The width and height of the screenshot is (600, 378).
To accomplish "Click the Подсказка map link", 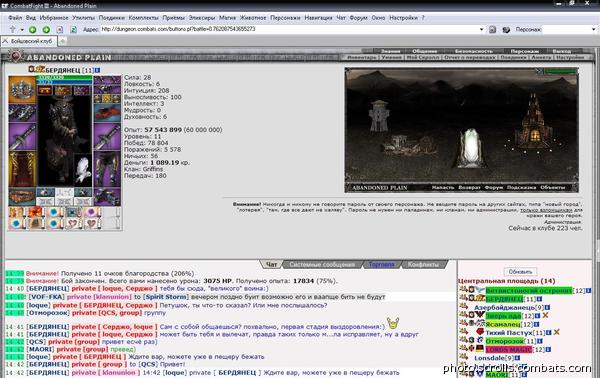I will [522, 187].
